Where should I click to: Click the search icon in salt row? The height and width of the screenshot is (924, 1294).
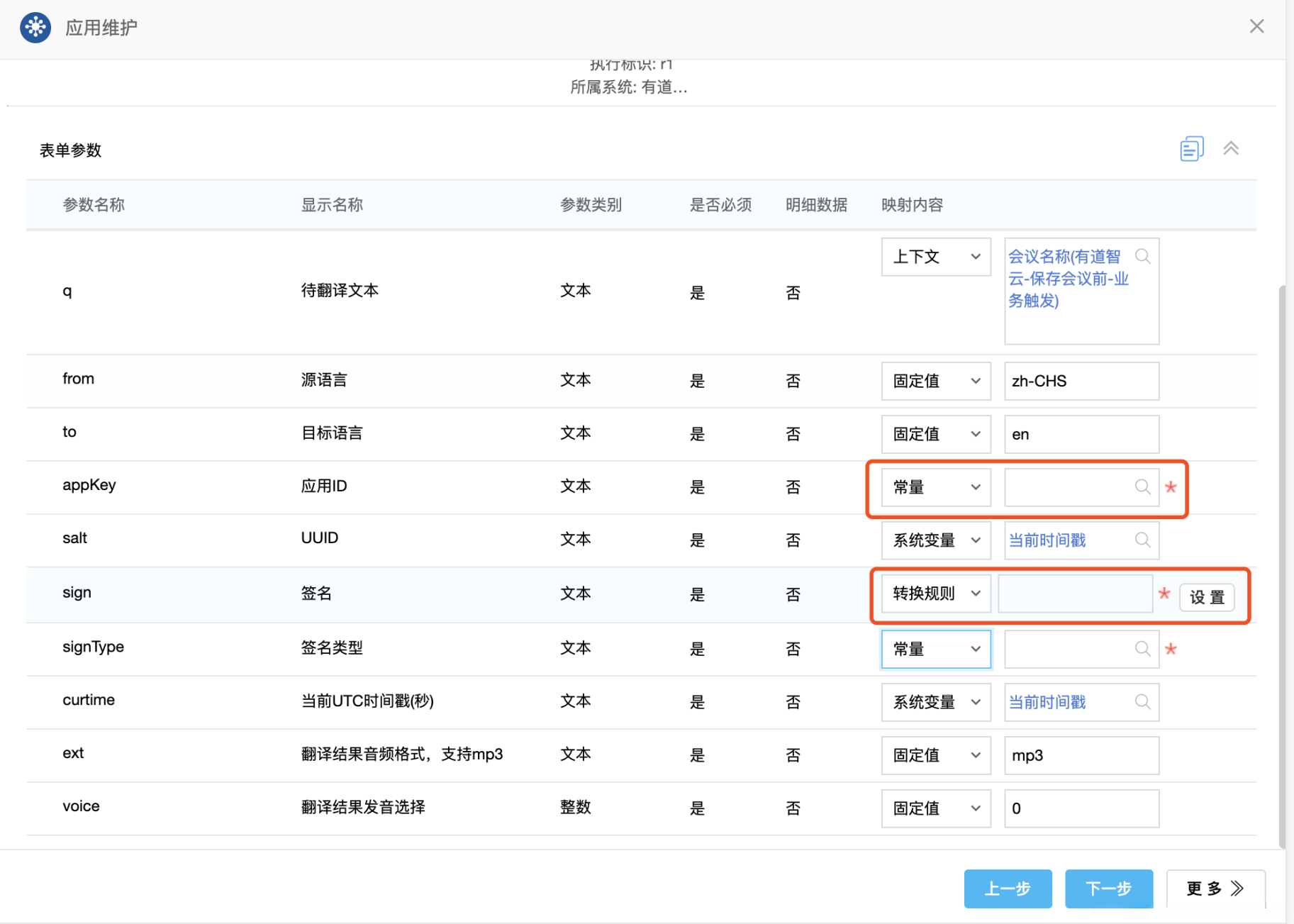click(x=1142, y=540)
